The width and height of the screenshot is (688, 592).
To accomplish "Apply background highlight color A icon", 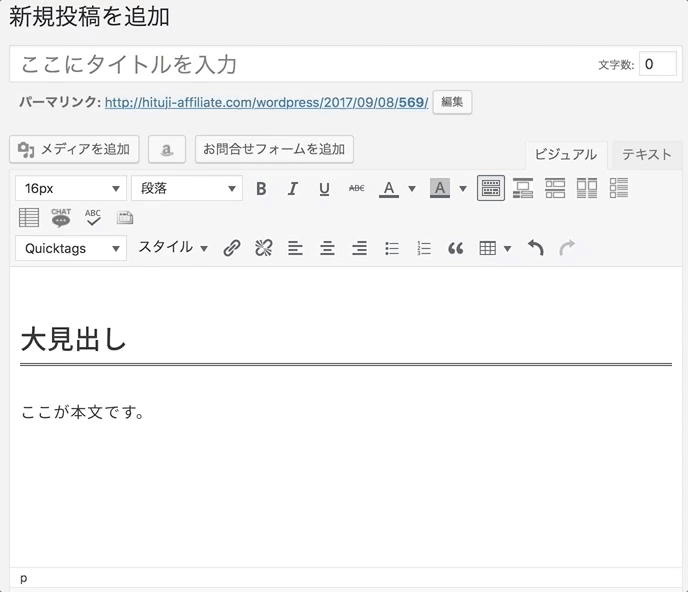I will [x=440, y=189].
